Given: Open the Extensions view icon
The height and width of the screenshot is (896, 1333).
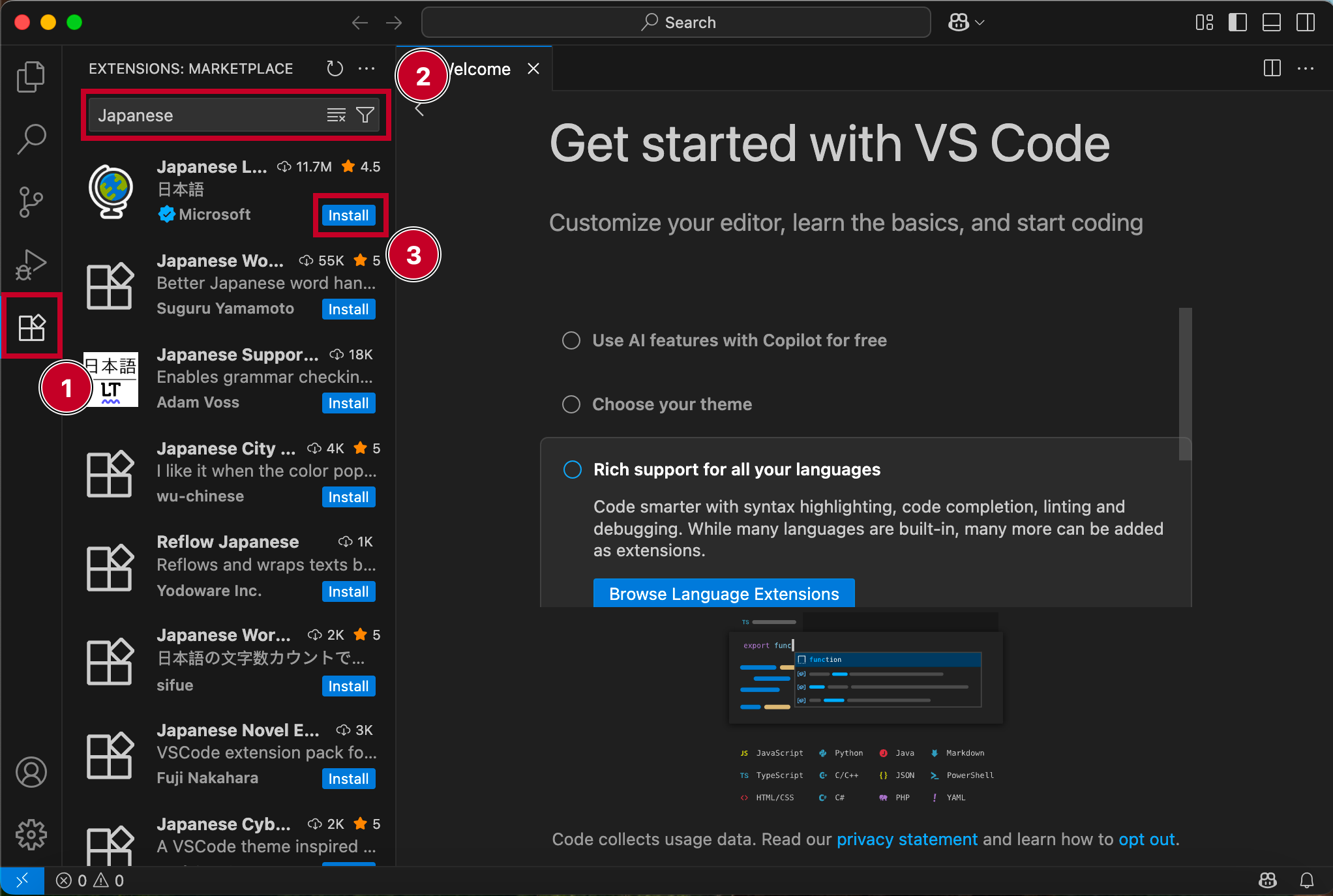Looking at the screenshot, I should (x=31, y=327).
